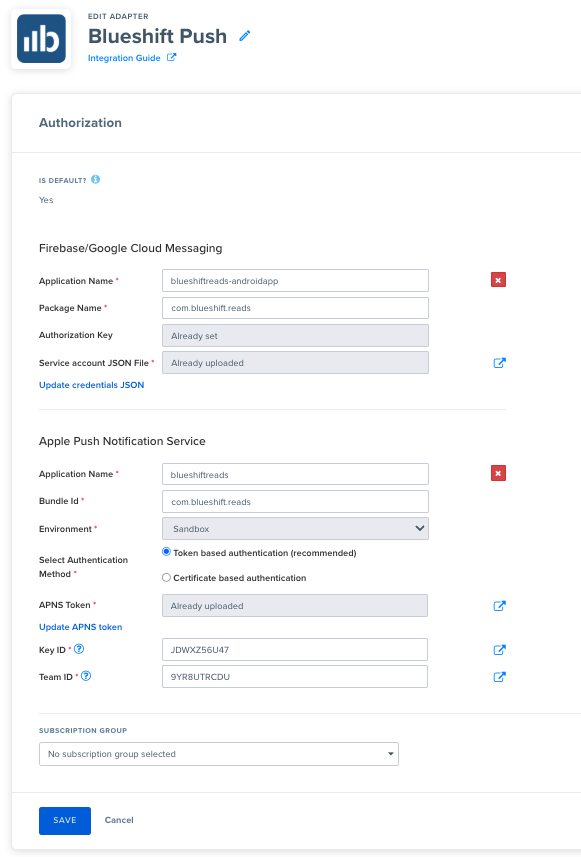Remove the Firebase configuration with the red X
The height and width of the screenshot is (857, 581).
pyautogui.click(x=498, y=280)
